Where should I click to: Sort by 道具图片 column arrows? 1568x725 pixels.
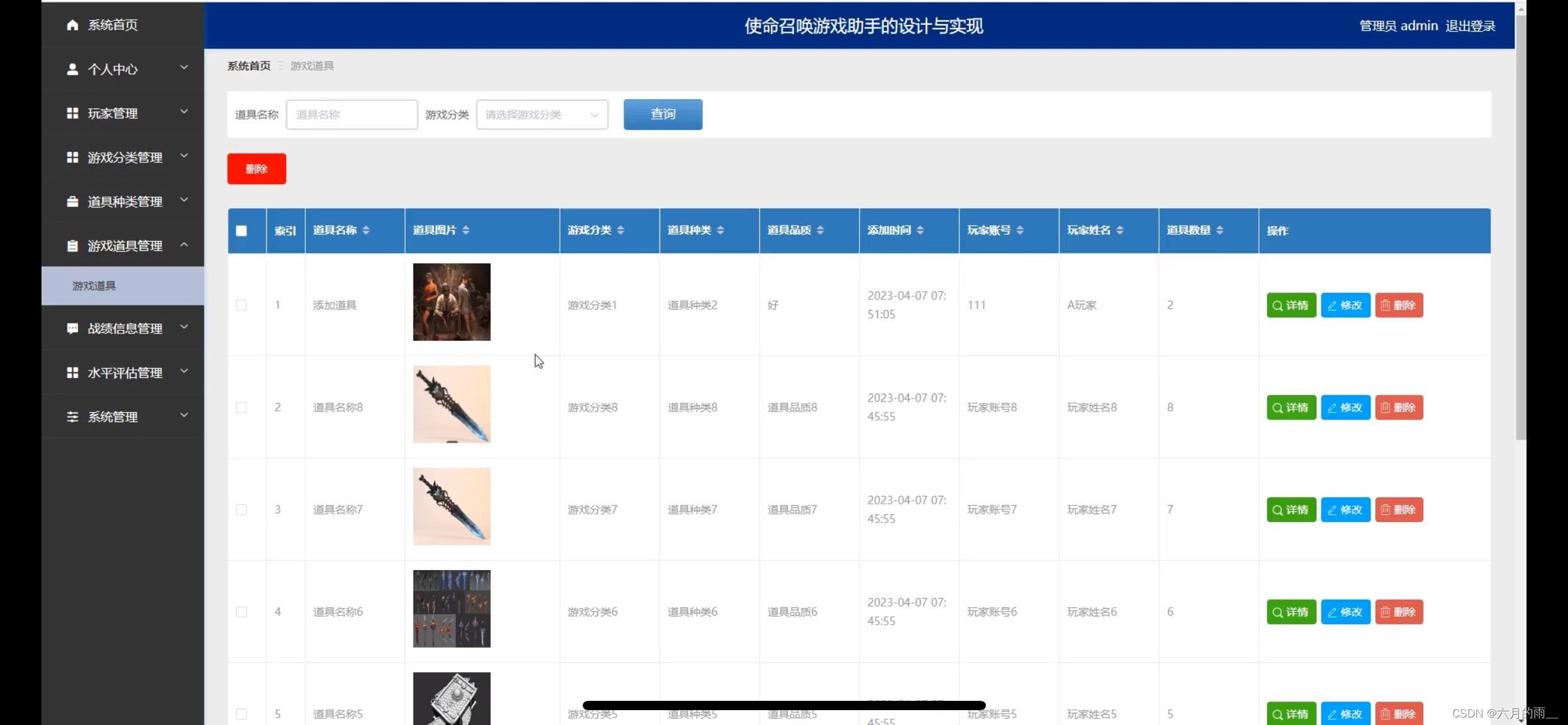466,231
